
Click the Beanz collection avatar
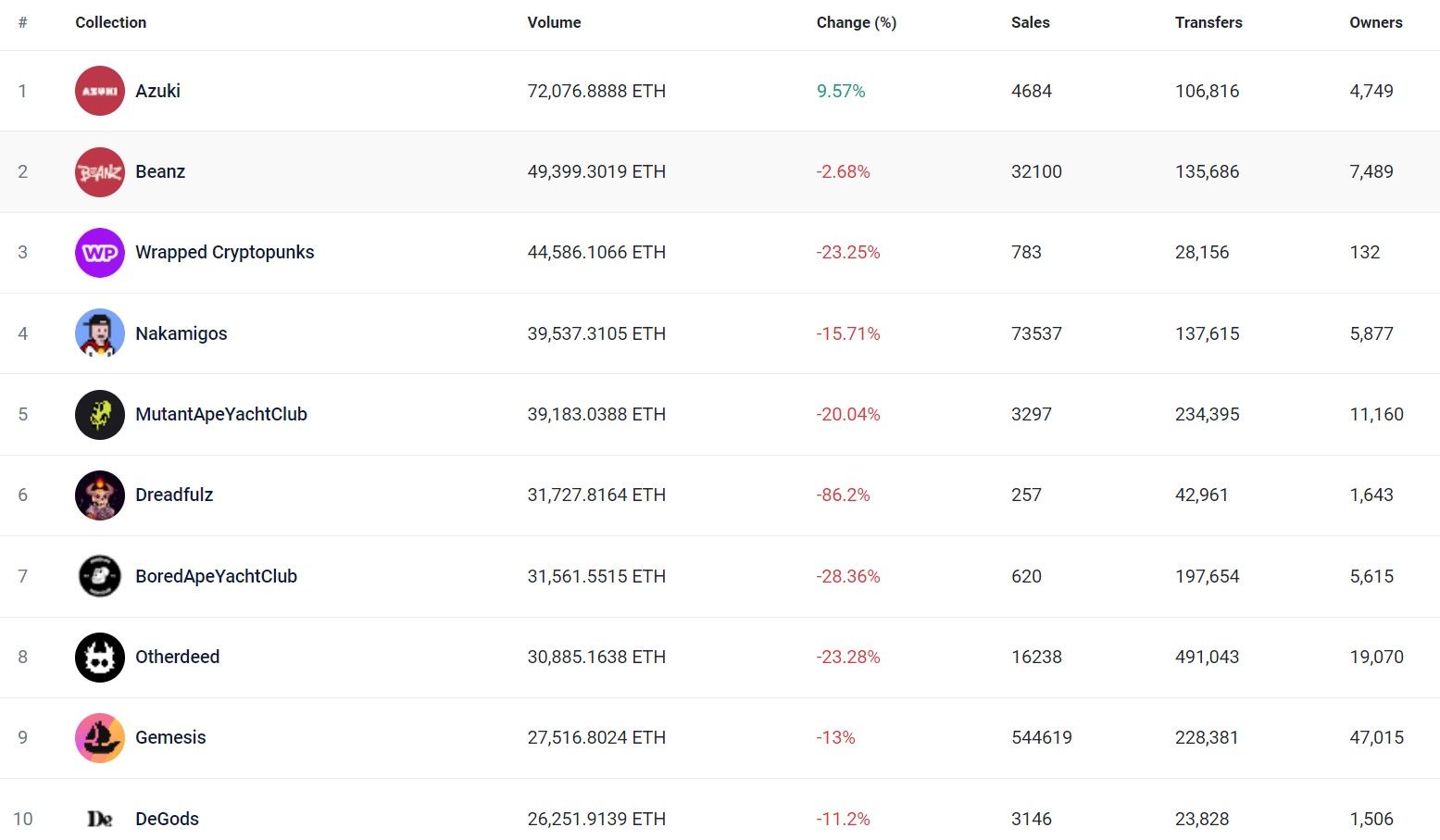tap(99, 171)
